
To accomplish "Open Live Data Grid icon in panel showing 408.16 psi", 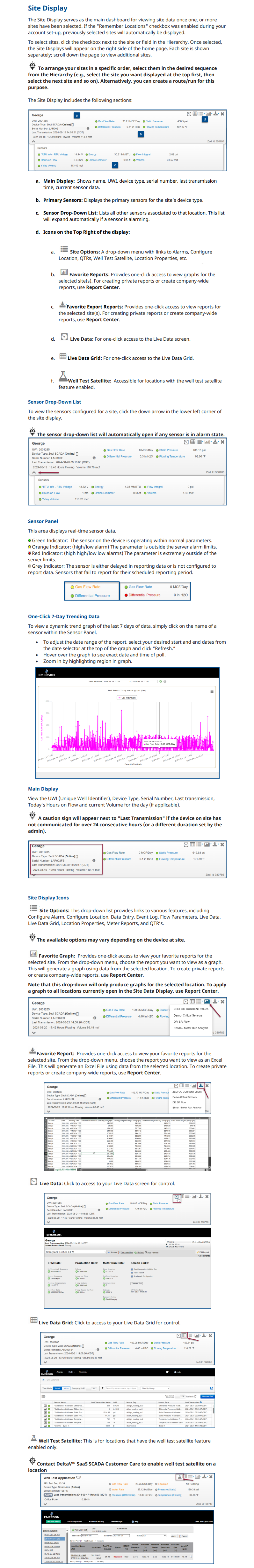I will tap(192, 442).
